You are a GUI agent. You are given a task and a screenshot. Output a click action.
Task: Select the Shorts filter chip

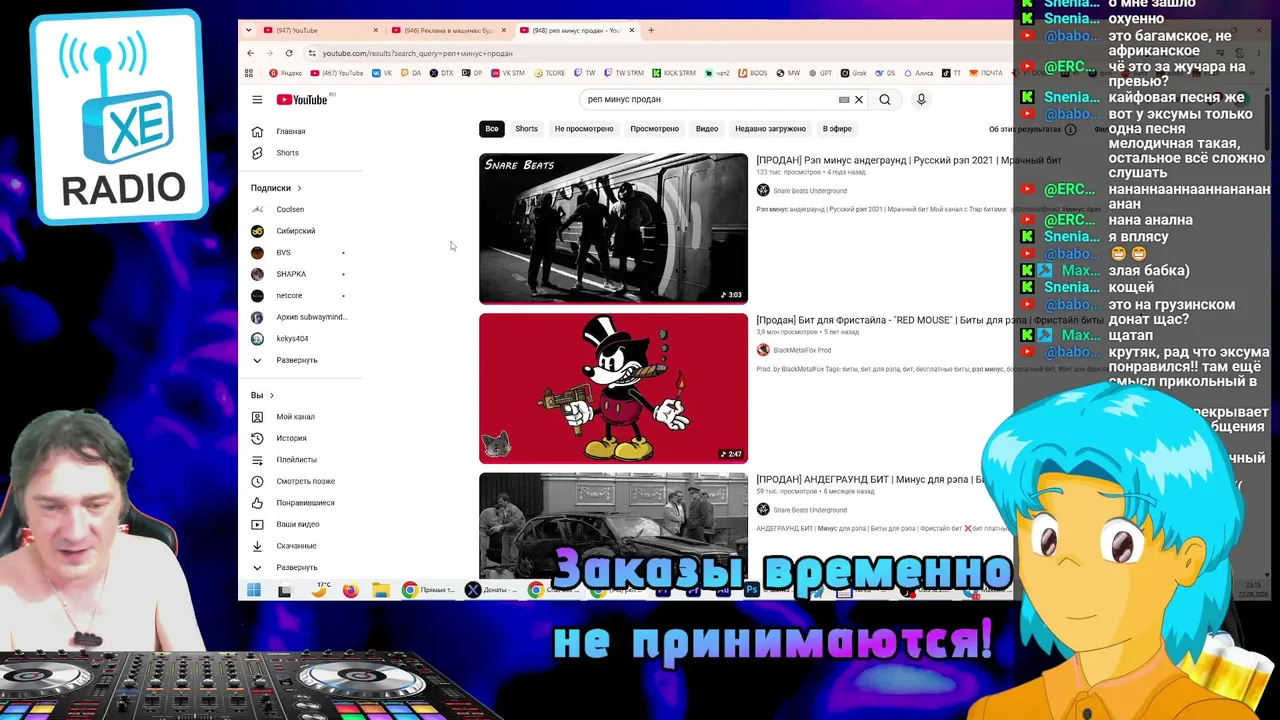tap(527, 129)
